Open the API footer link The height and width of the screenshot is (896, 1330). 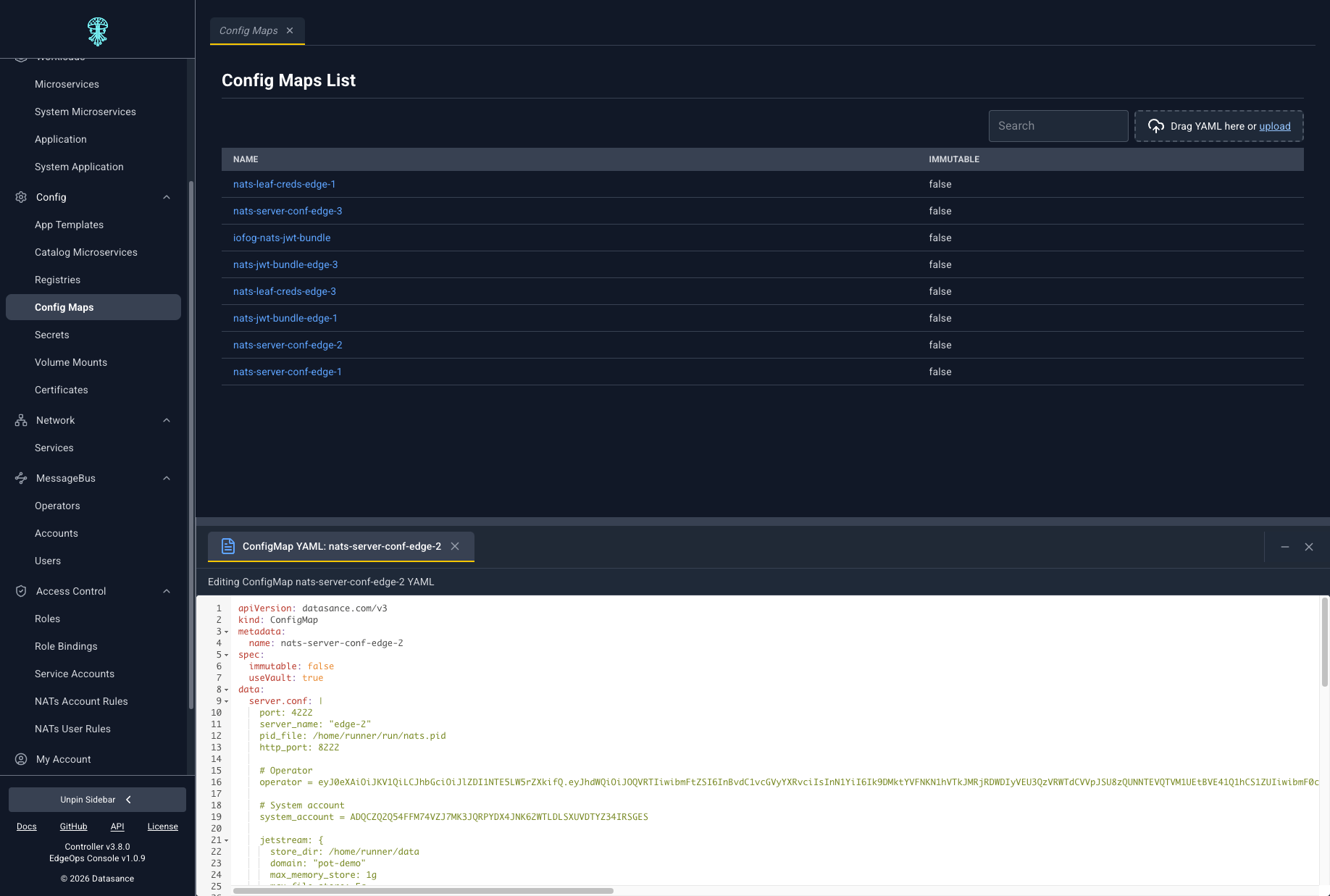117,826
